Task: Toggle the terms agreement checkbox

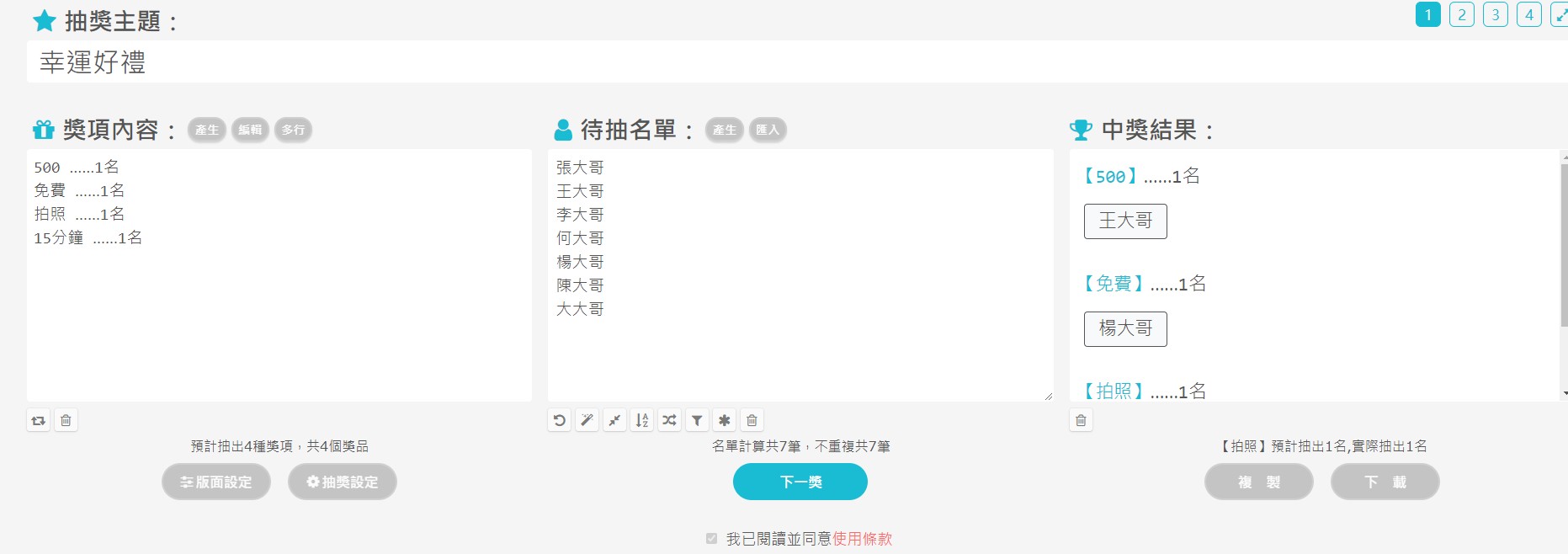Action: (x=712, y=539)
